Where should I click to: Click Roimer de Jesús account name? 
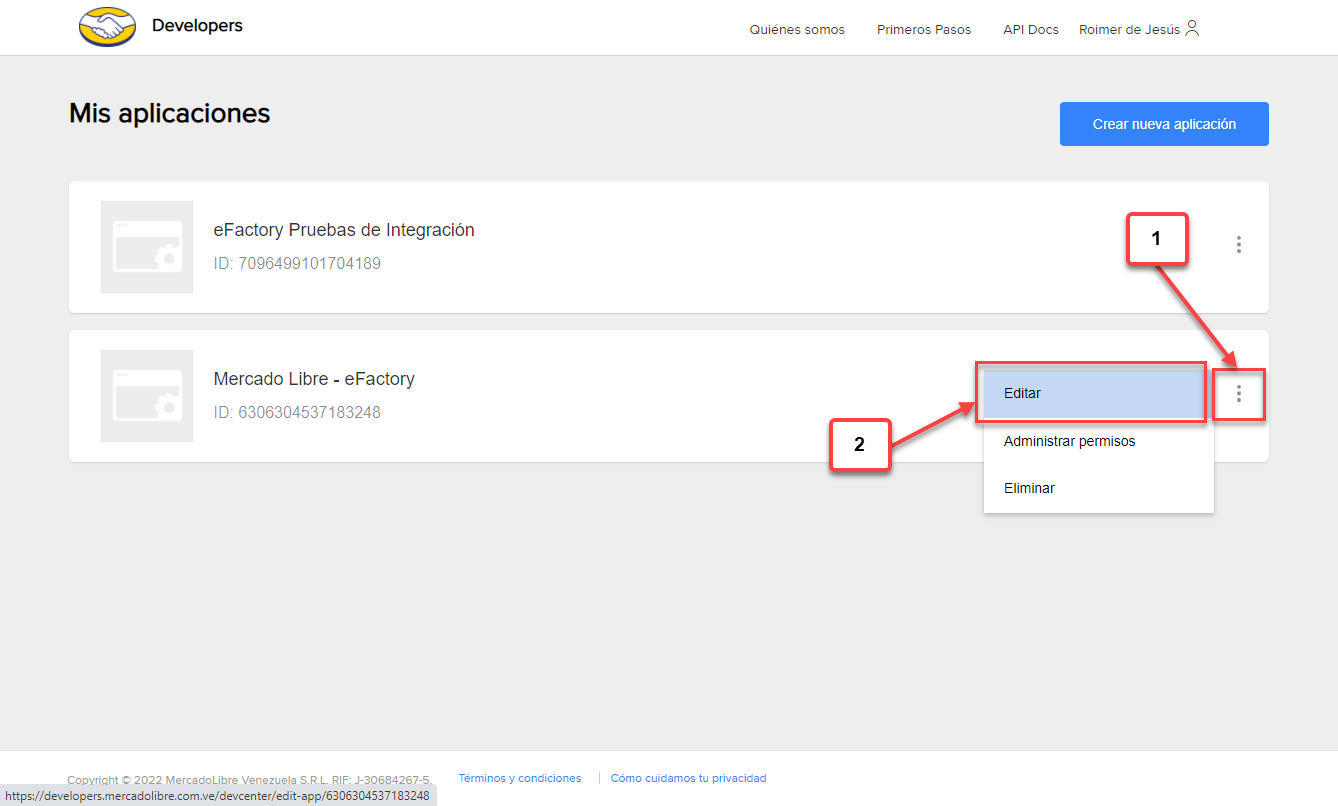point(1129,30)
